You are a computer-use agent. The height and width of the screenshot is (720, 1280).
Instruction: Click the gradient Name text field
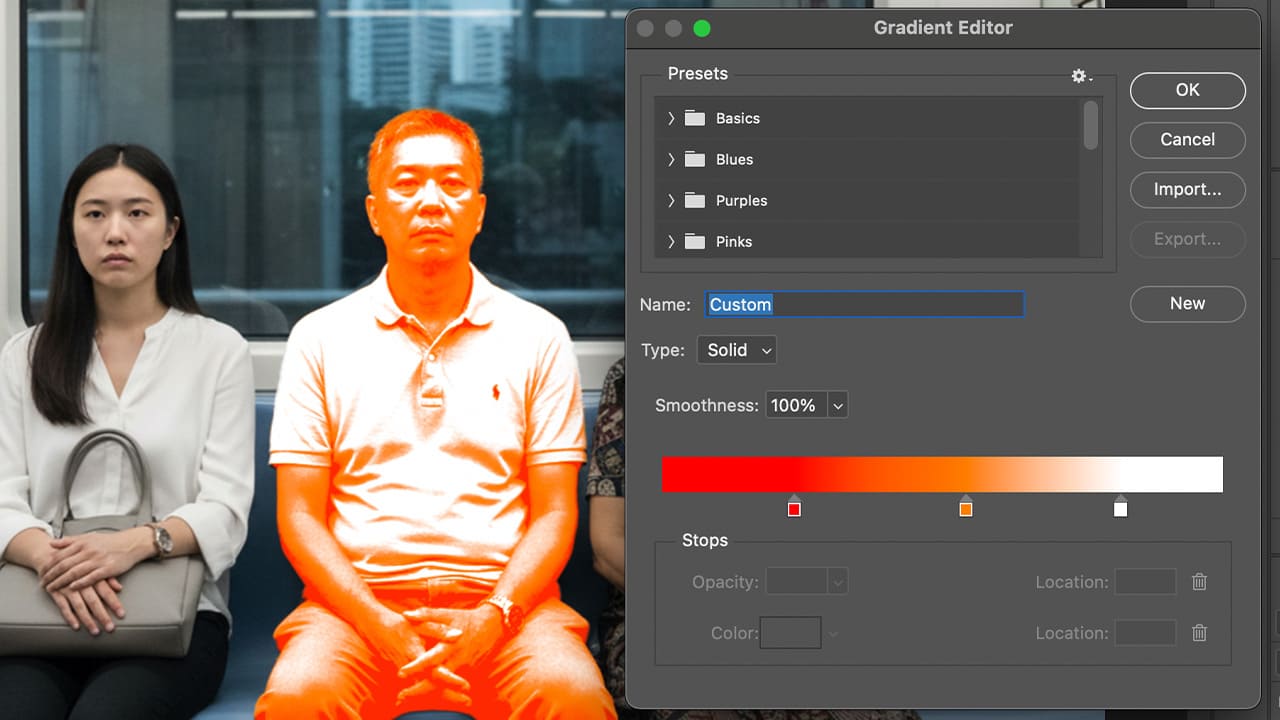(864, 304)
